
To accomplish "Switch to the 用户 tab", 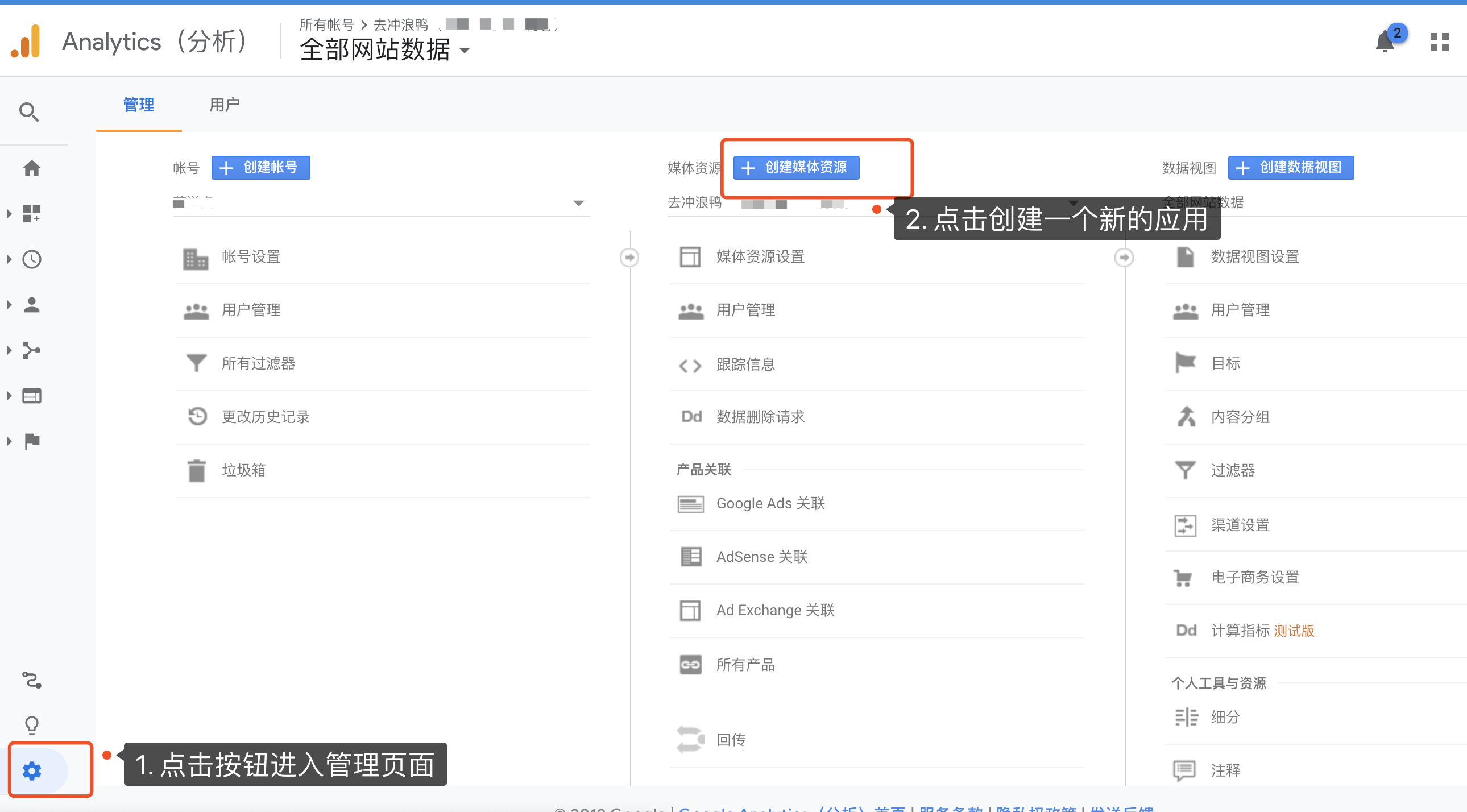I will pos(225,105).
